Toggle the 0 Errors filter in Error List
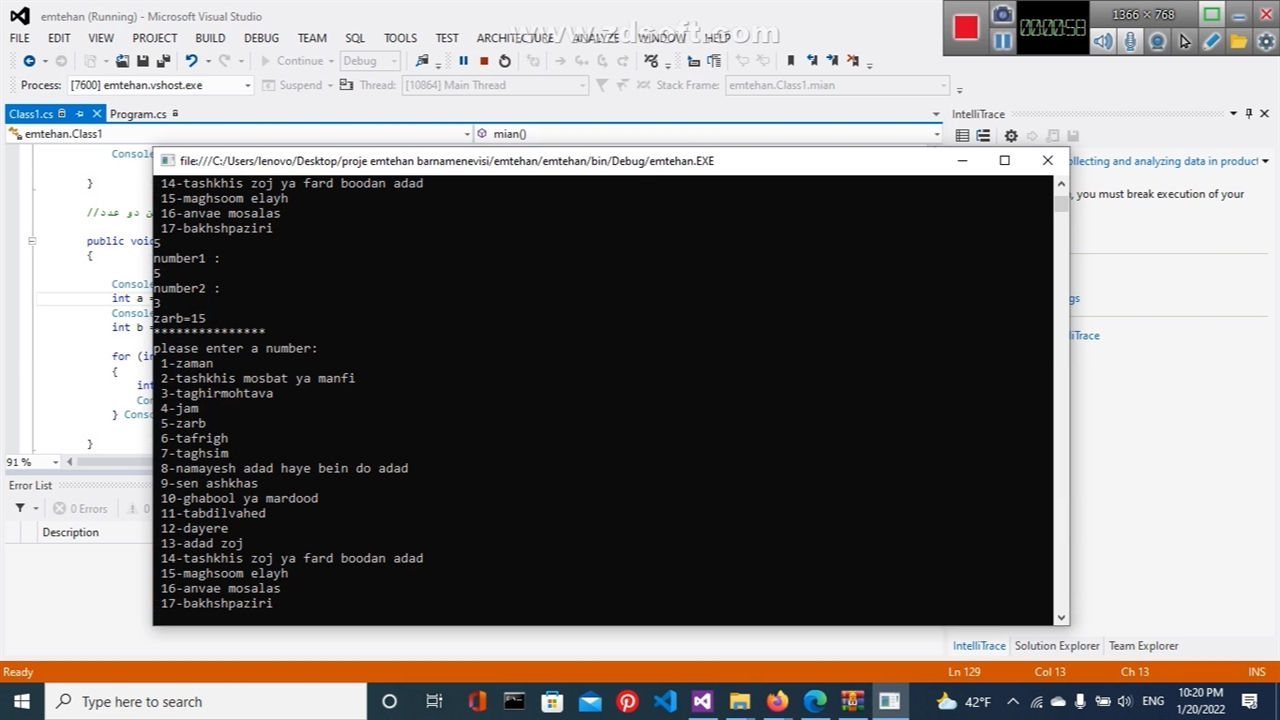The height and width of the screenshot is (720, 1280). [80, 508]
